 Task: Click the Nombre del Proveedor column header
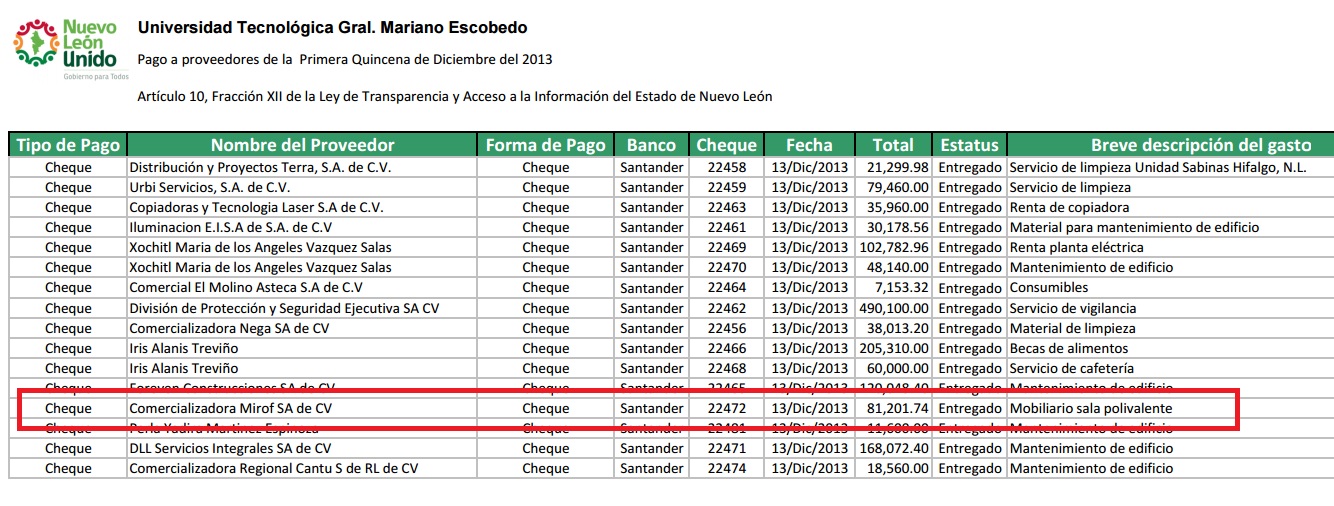(302, 145)
